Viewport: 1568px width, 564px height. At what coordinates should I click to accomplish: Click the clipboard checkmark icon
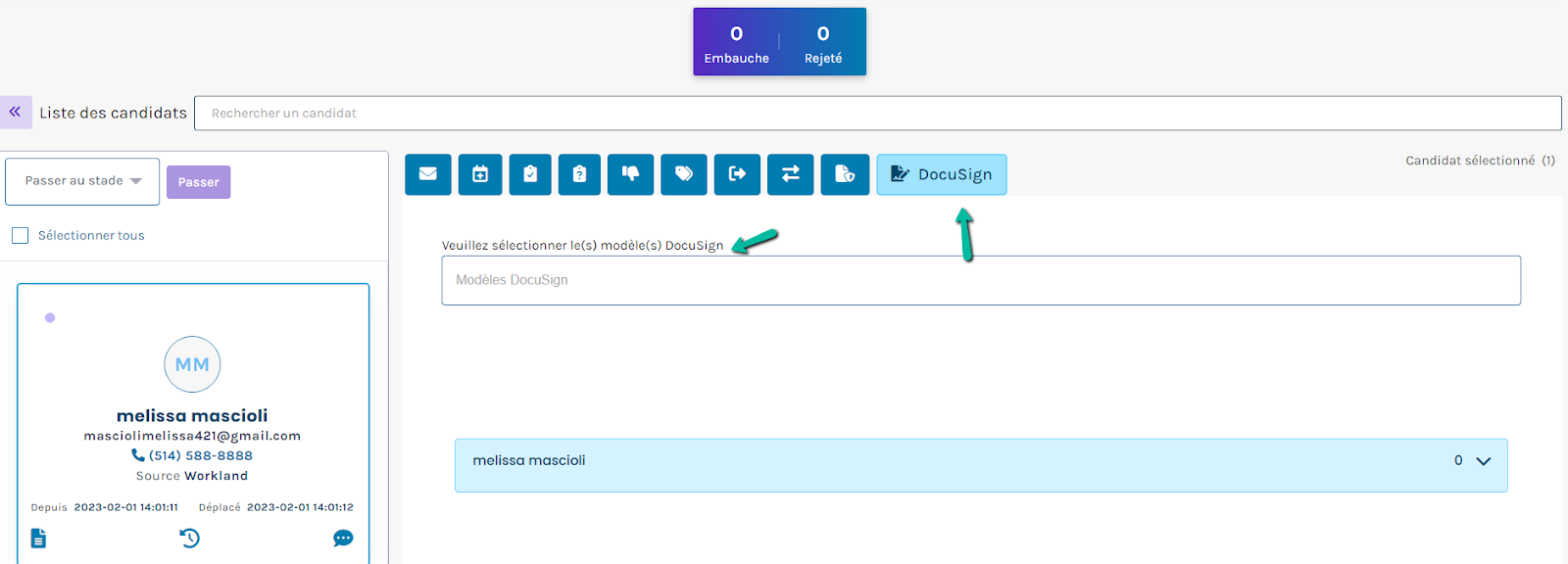(530, 174)
